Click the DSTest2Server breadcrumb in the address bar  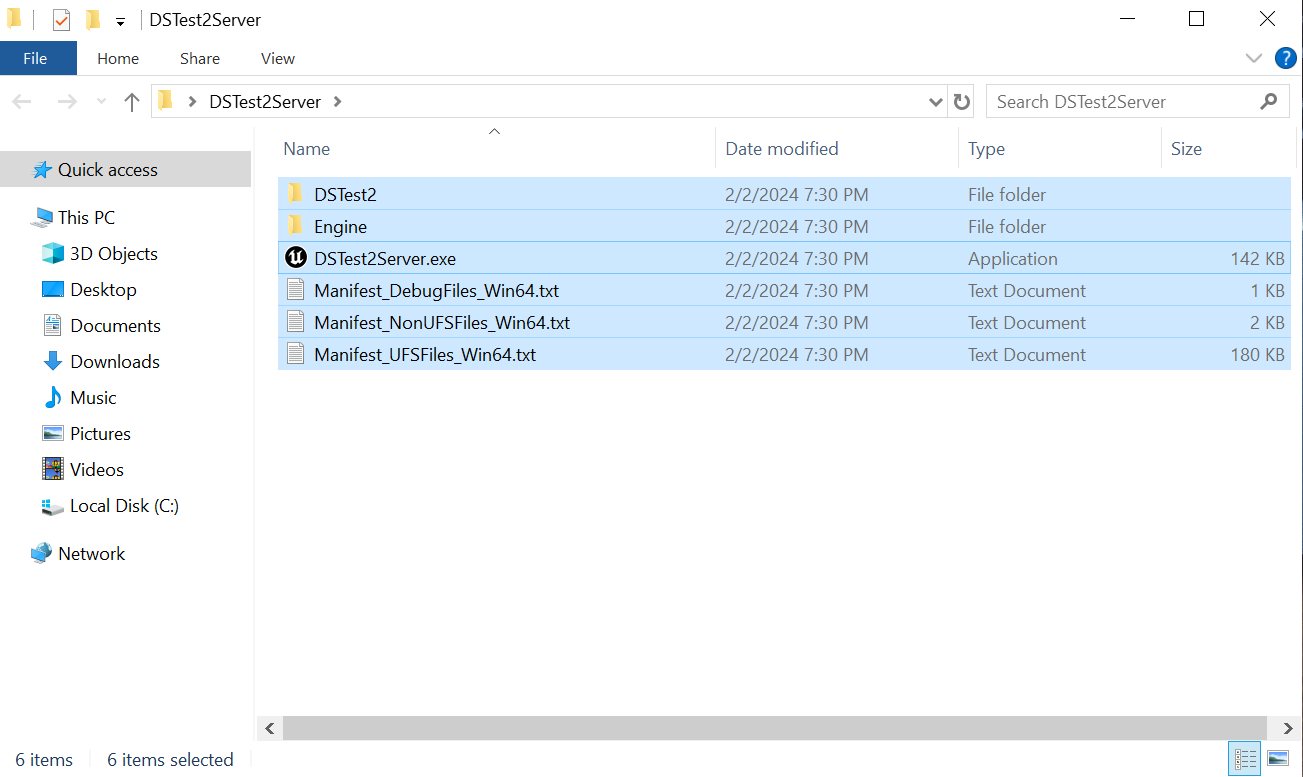[265, 101]
